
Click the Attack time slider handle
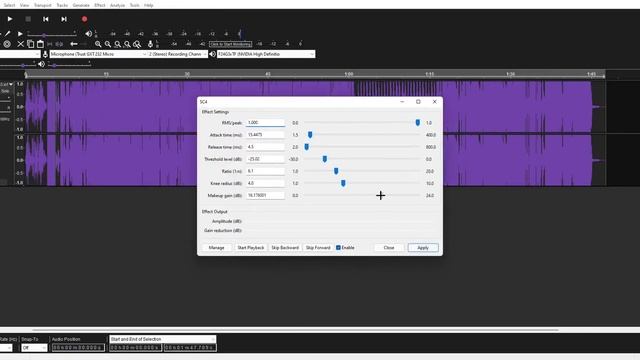point(310,135)
